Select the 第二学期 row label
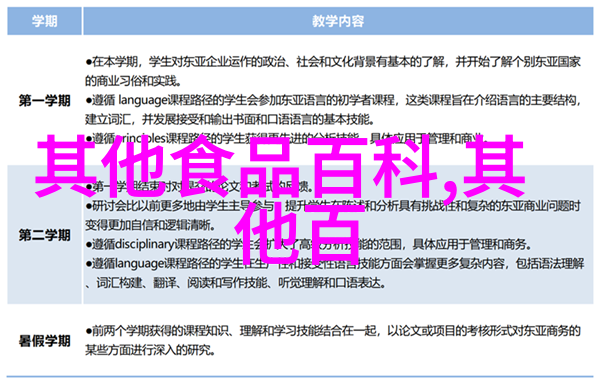Image resolution: width=600 pixels, height=384 pixels. [x=45, y=235]
